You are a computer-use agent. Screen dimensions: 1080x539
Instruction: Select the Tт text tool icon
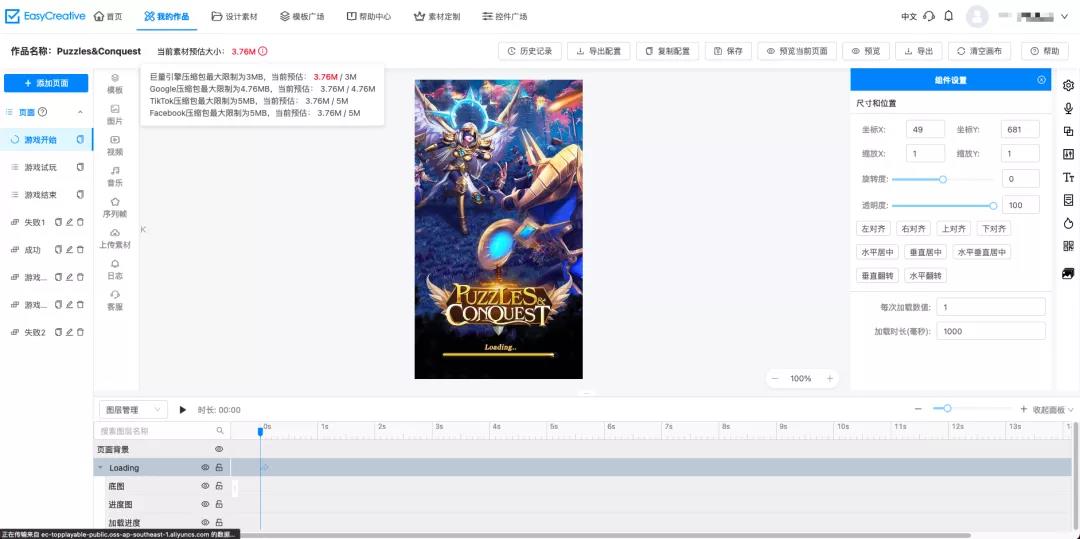[1068, 178]
